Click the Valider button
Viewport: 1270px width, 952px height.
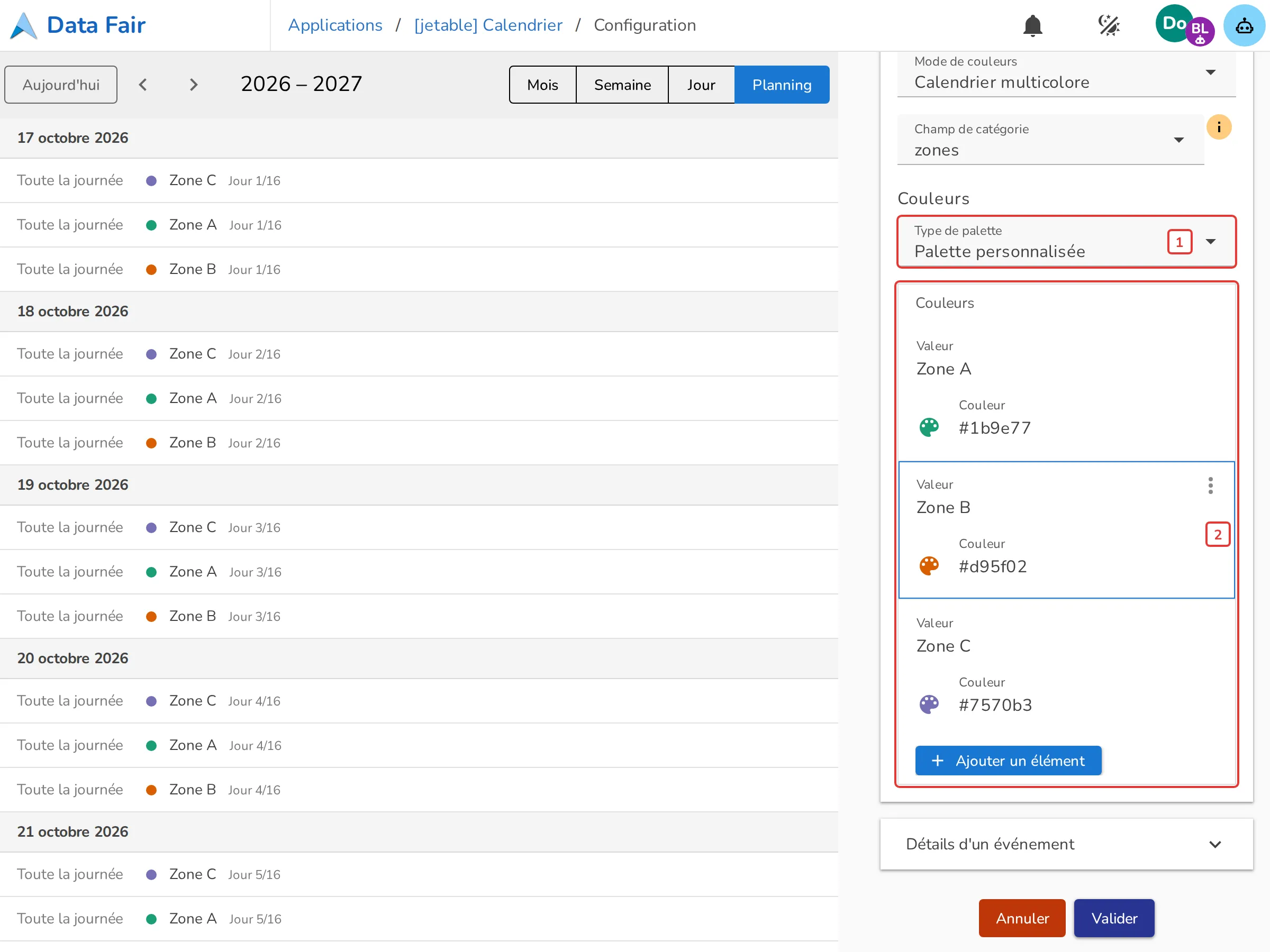pyautogui.click(x=1114, y=918)
